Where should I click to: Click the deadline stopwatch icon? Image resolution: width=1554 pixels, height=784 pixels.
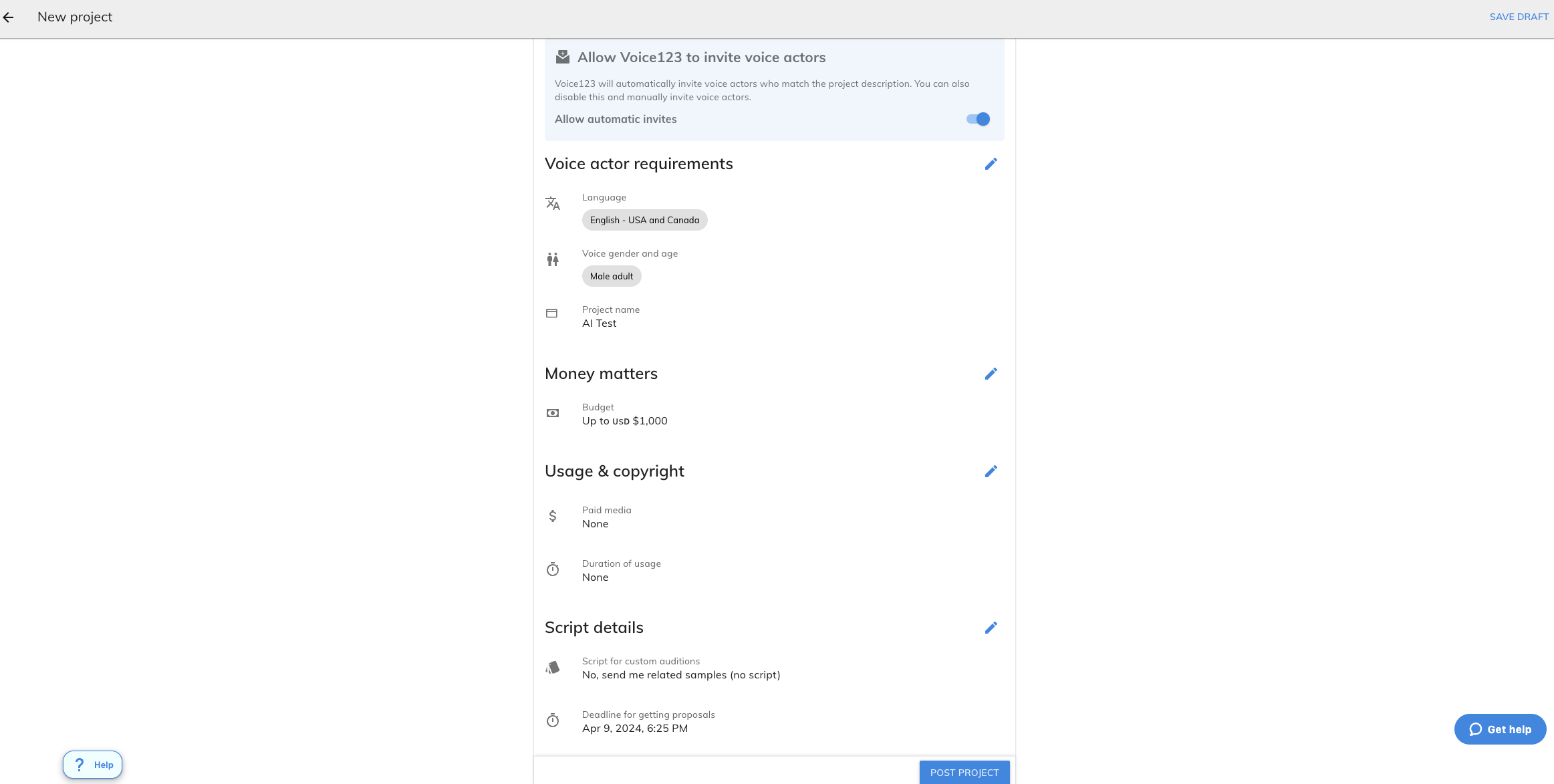(x=553, y=721)
